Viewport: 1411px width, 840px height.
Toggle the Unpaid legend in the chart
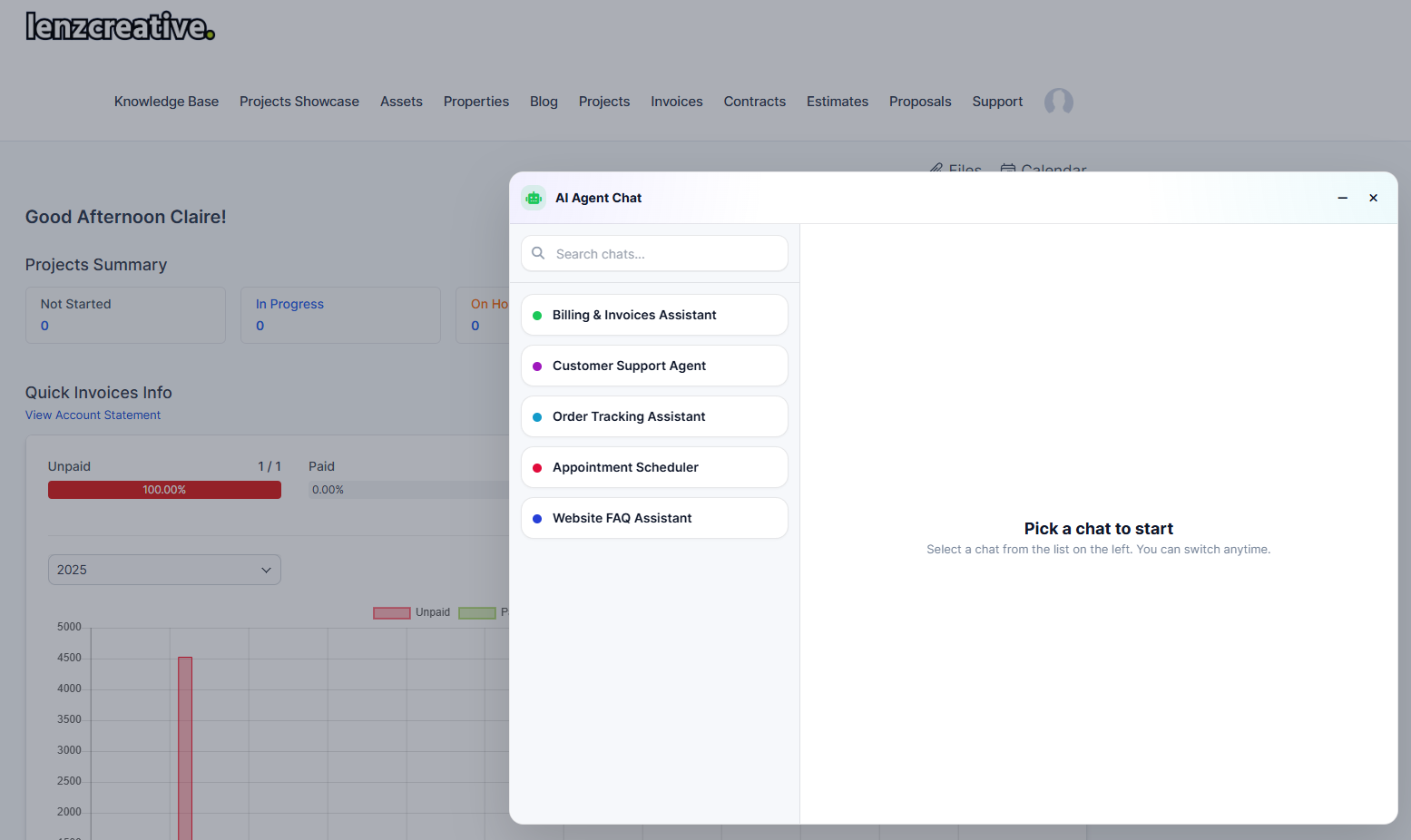[x=412, y=613]
